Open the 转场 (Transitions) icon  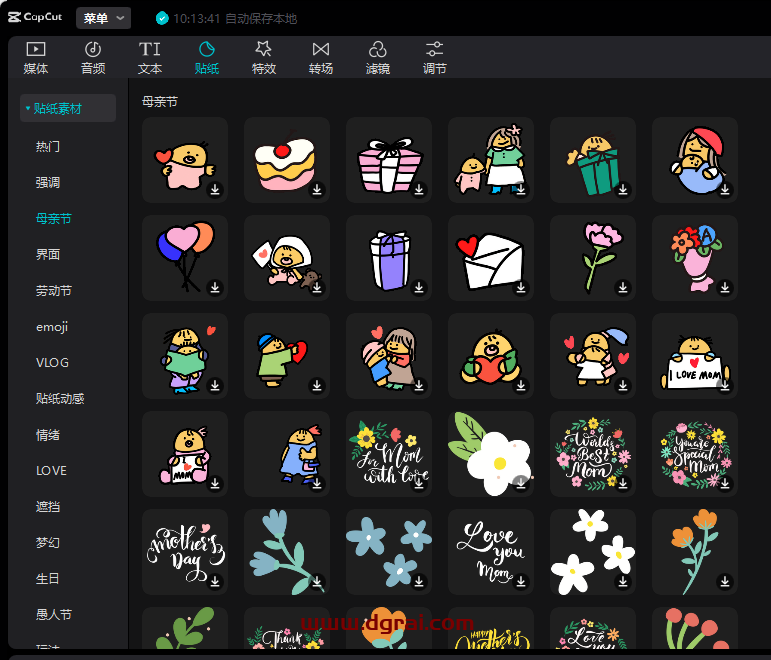pyautogui.click(x=321, y=49)
